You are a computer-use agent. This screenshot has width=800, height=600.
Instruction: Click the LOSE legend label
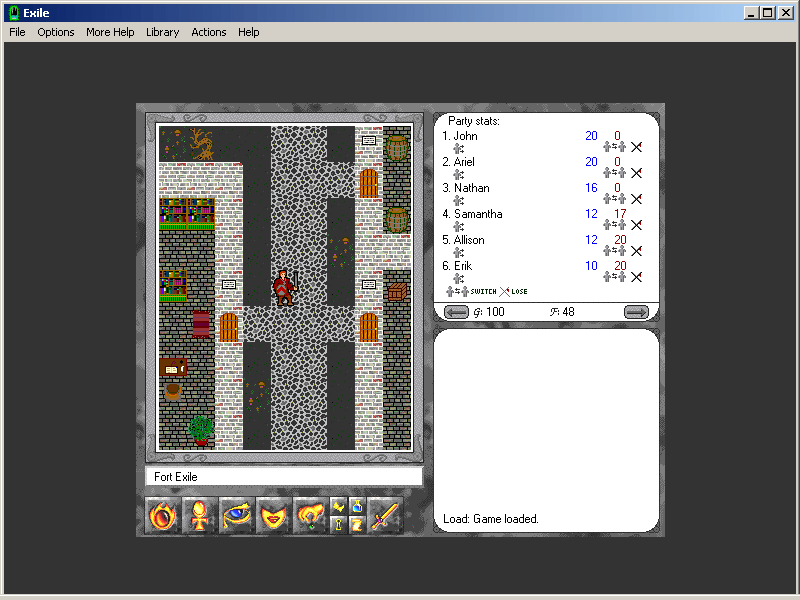tap(519, 291)
